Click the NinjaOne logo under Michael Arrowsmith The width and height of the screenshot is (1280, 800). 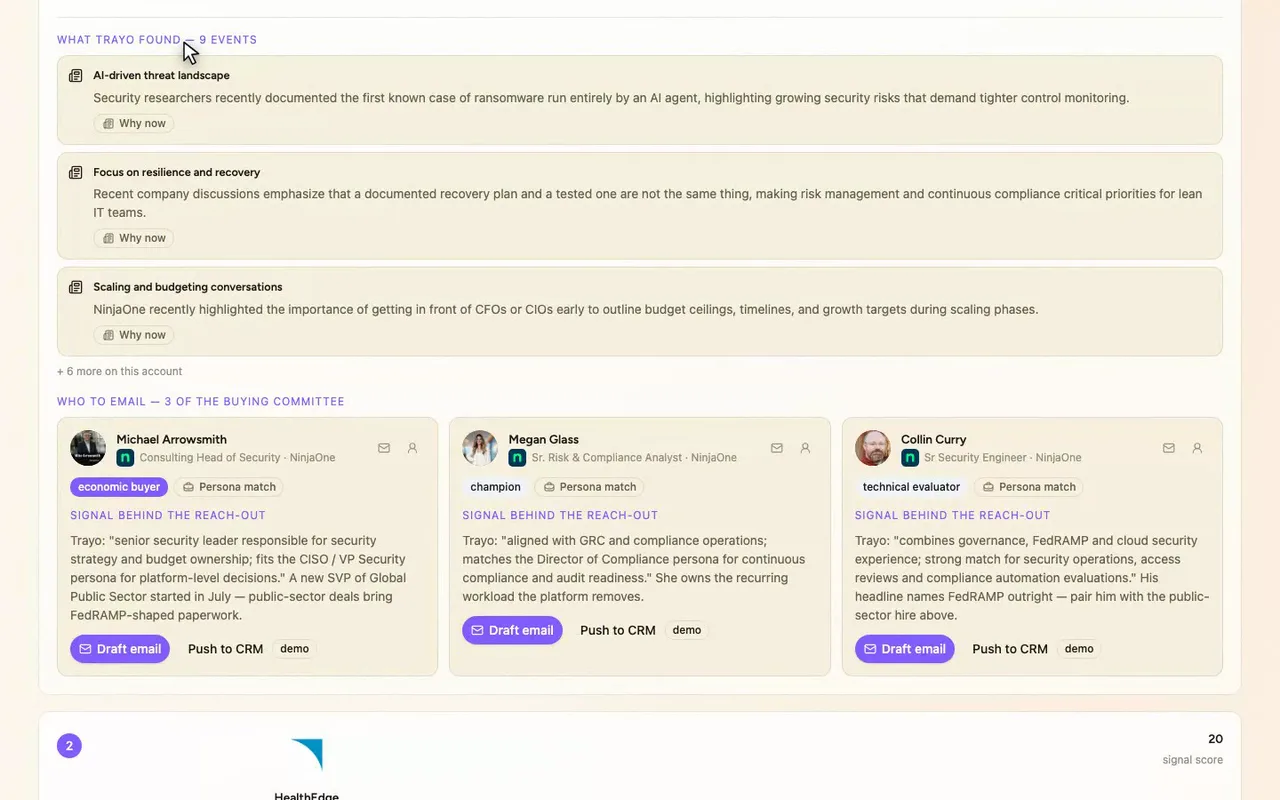(125, 458)
